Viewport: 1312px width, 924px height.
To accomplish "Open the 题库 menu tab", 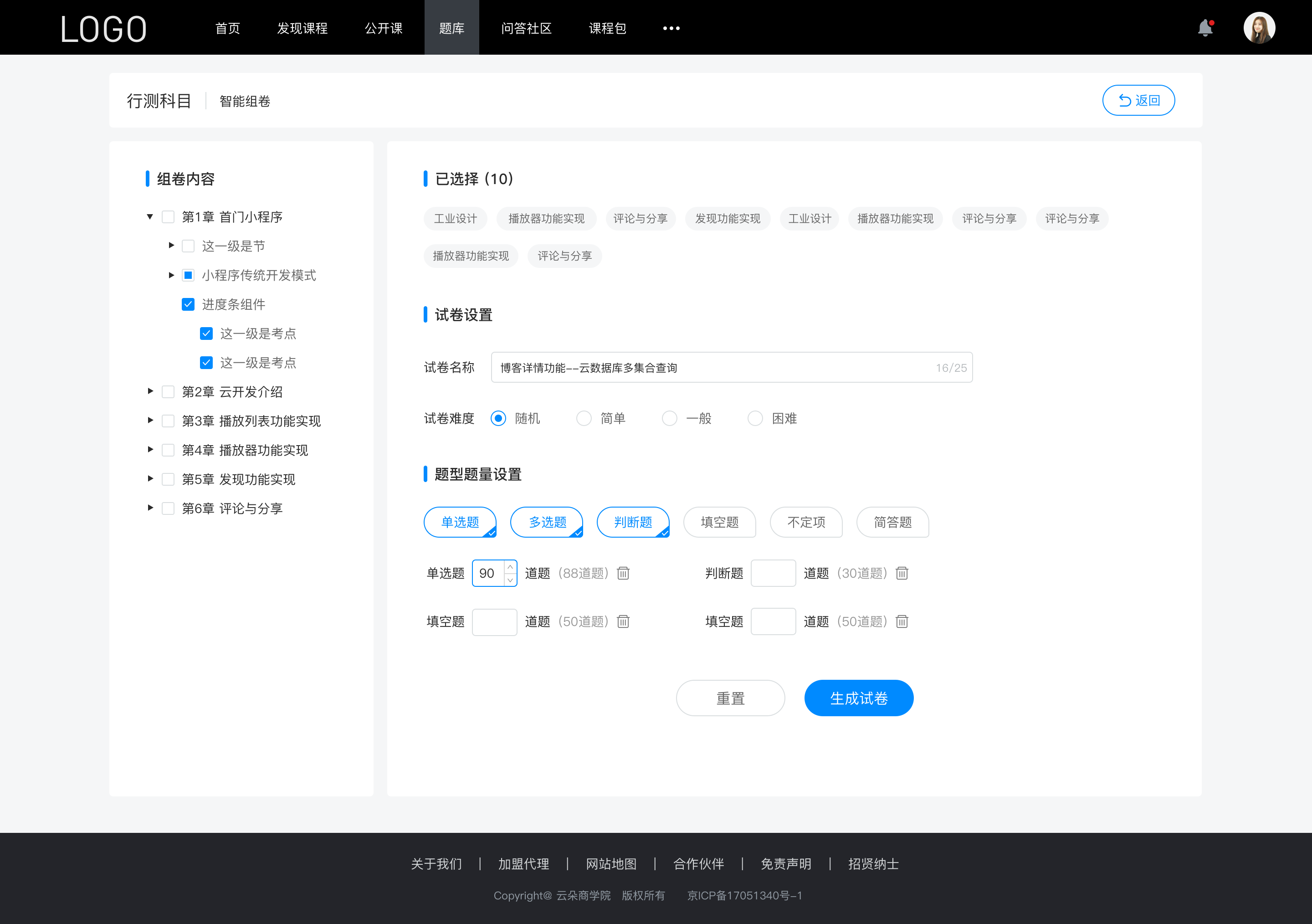I will point(450,27).
